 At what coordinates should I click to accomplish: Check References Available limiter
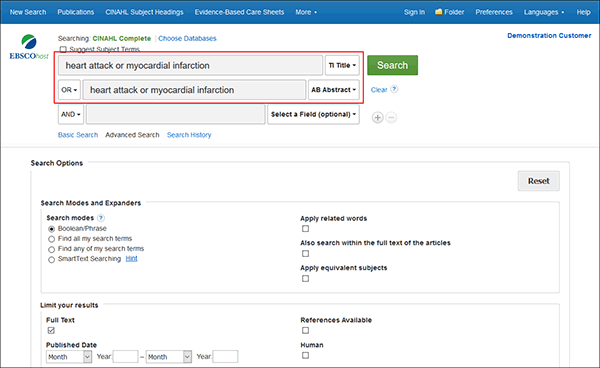[x=305, y=330]
